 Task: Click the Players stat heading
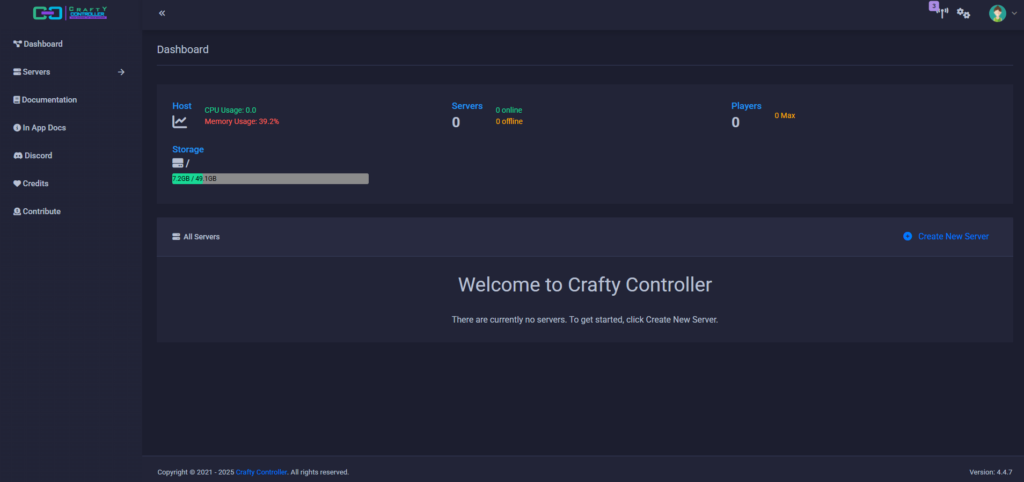point(746,106)
